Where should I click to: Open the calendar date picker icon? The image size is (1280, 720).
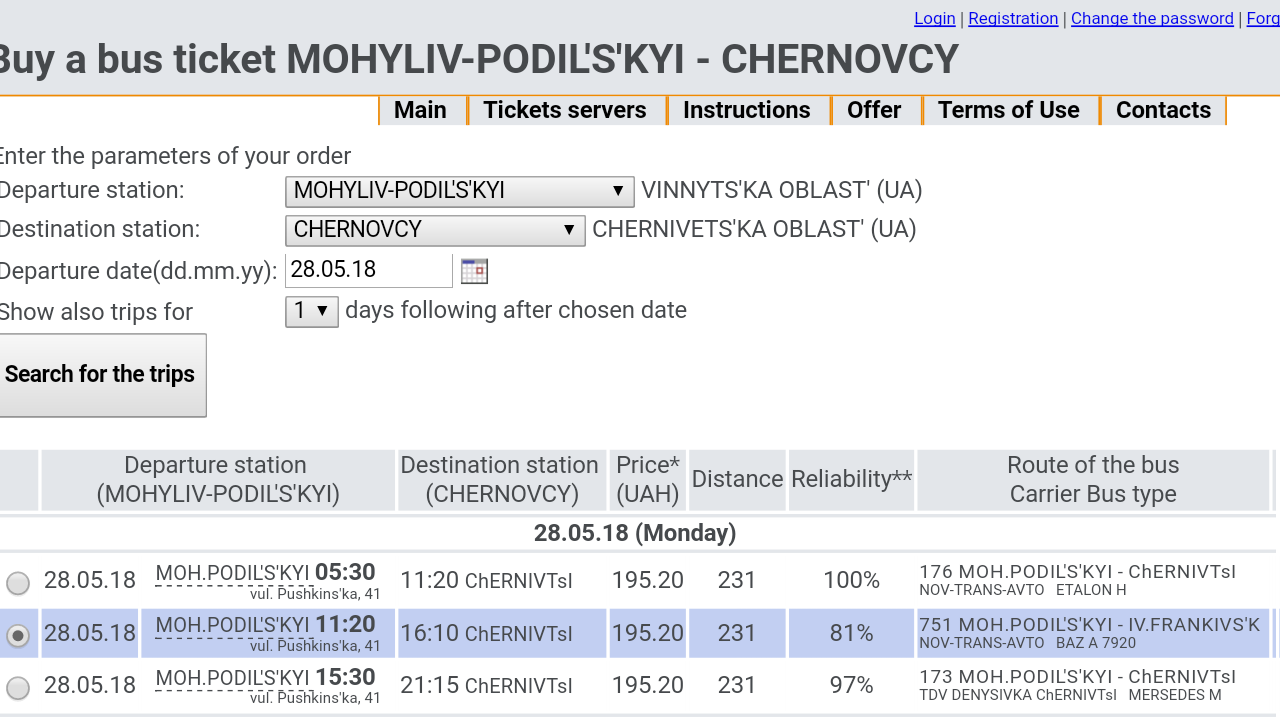474,270
